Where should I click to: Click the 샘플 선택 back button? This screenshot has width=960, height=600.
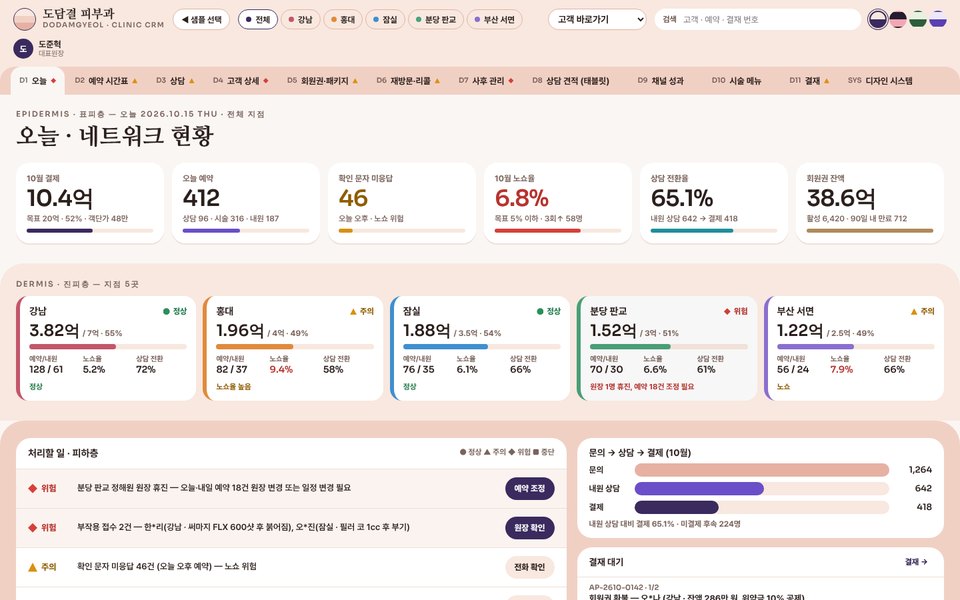(x=201, y=20)
